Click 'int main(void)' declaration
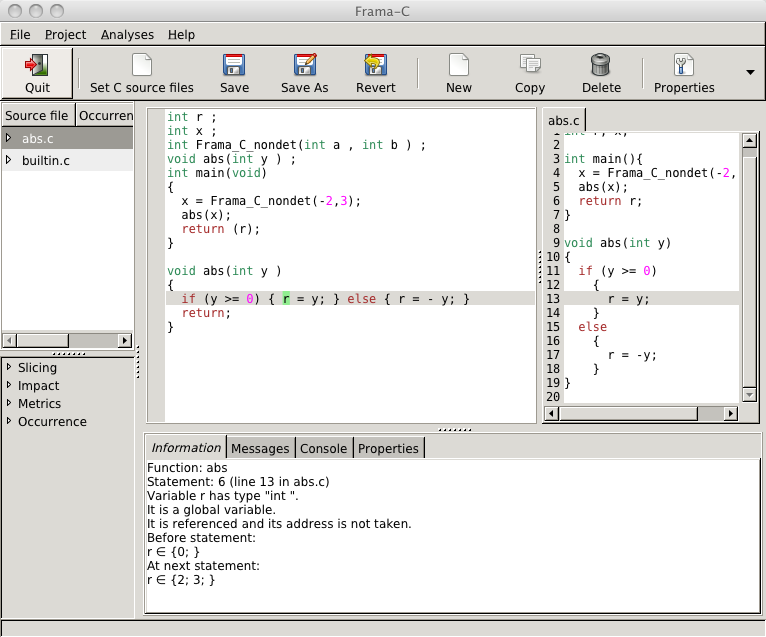Image resolution: width=766 pixels, height=637 pixels. click(x=217, y=173)
